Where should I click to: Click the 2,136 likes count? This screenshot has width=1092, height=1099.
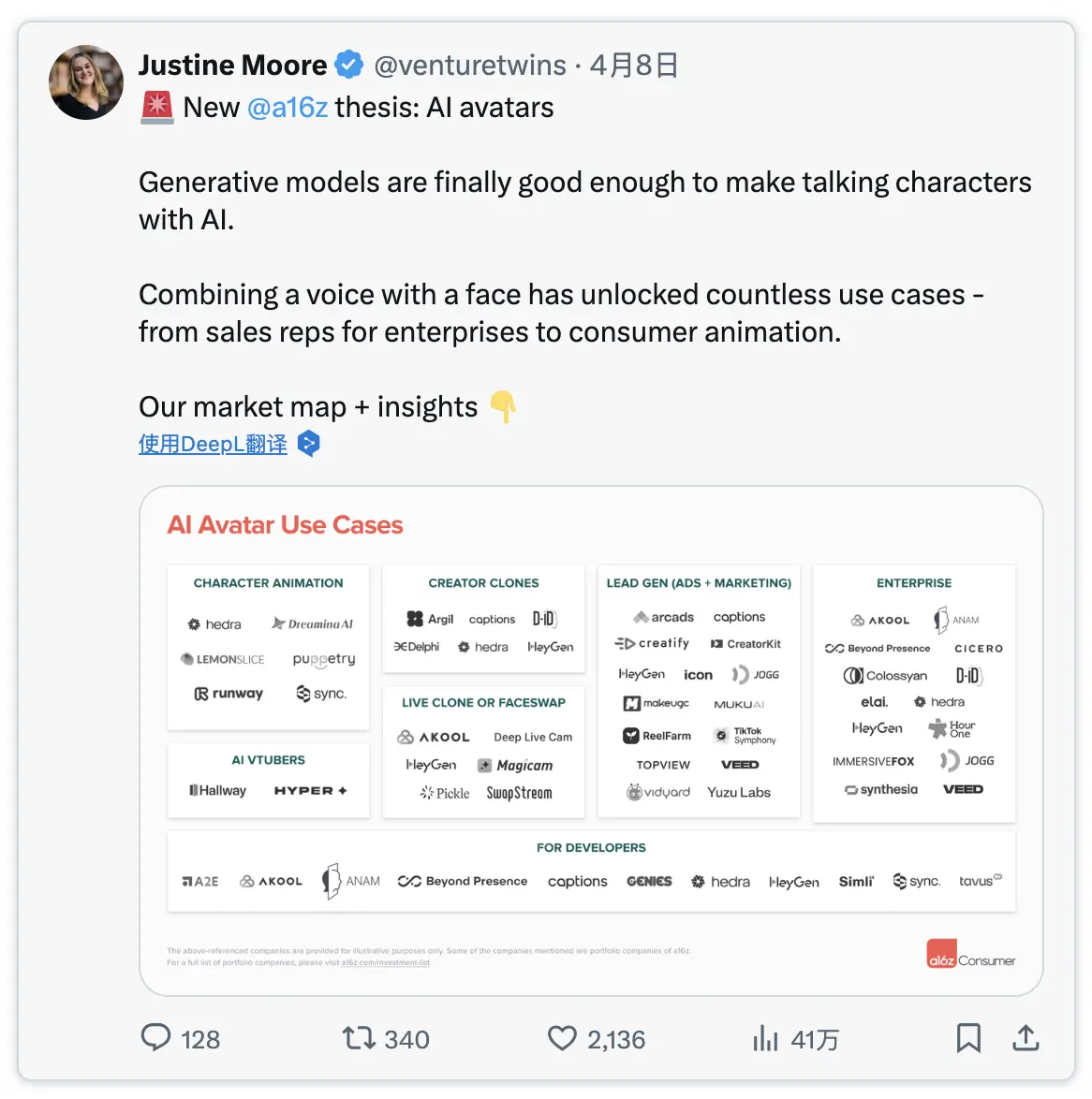tap(616, 1039)
